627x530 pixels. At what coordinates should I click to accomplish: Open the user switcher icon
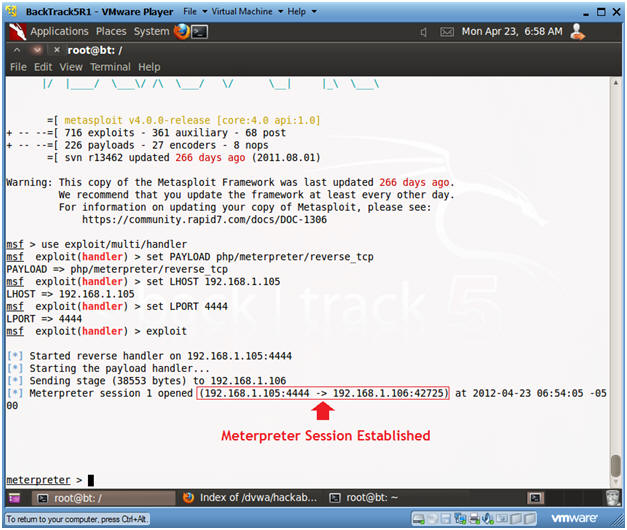click(577, 32)
